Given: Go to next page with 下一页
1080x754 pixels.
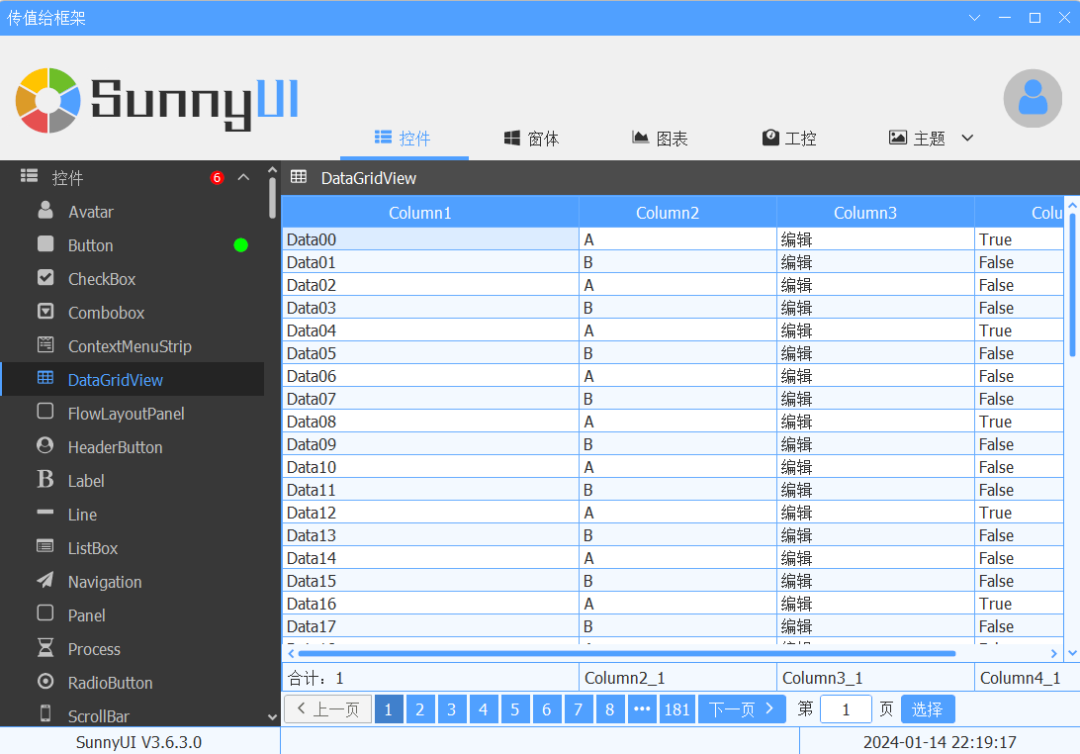Looking at the screenshot, I should click(x=742, y=709).
